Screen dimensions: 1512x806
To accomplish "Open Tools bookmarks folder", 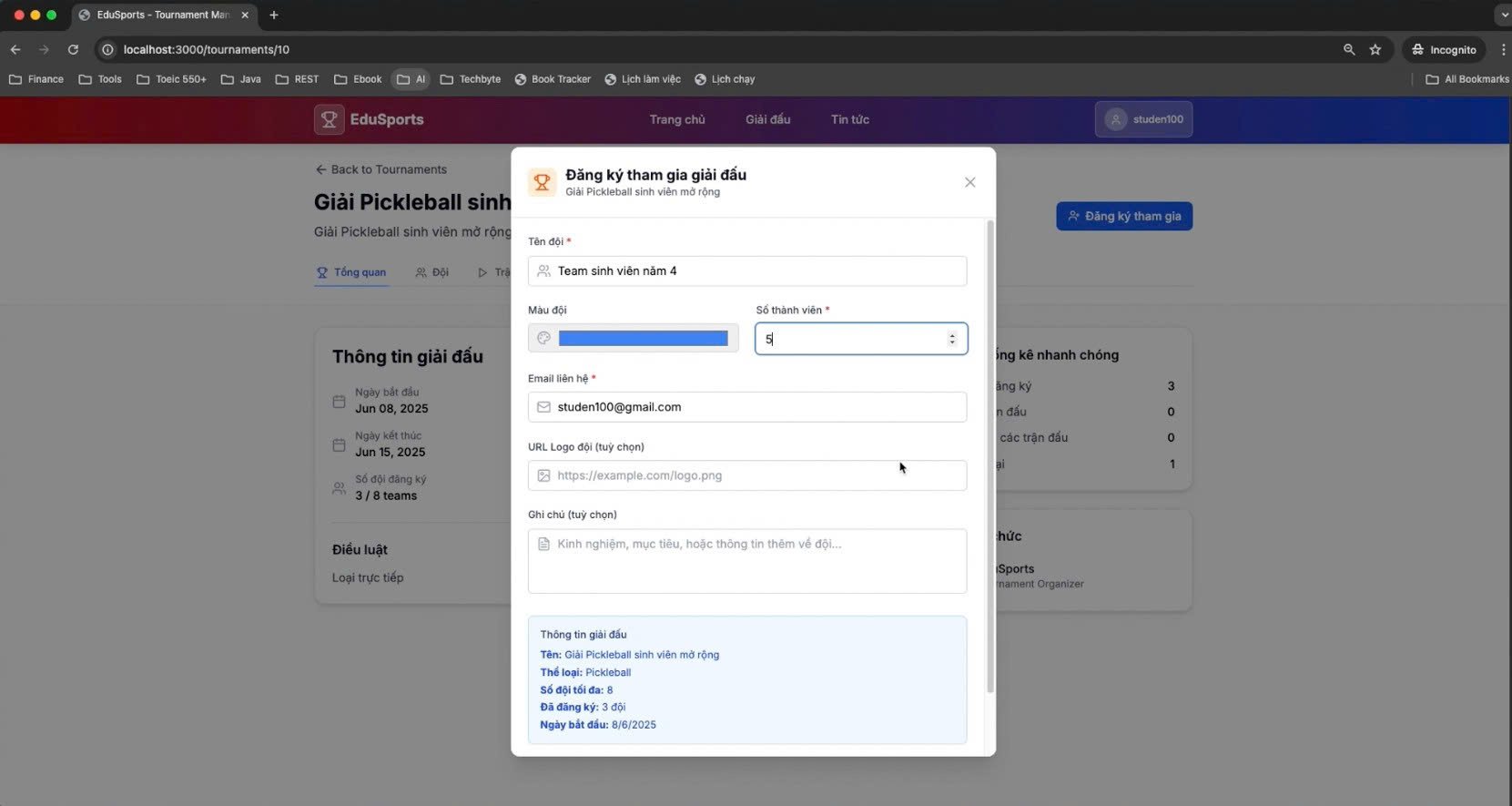I will click(x=100, y=79).
